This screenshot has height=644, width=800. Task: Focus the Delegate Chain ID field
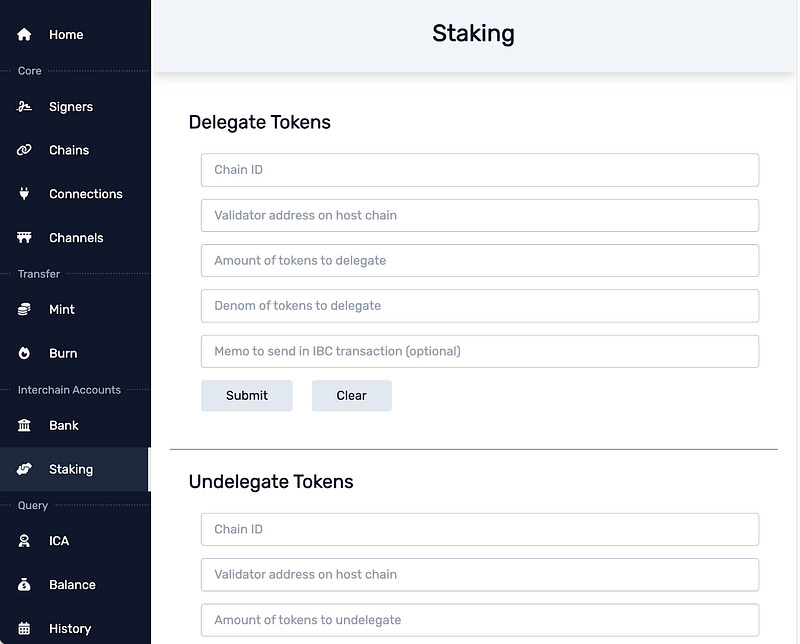click(x=480, y=170)
